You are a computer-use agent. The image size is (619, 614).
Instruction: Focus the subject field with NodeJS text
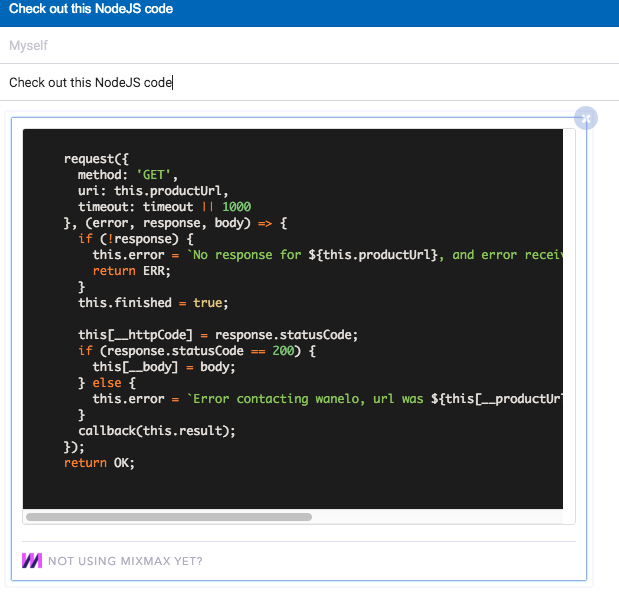tap(300, 83)
